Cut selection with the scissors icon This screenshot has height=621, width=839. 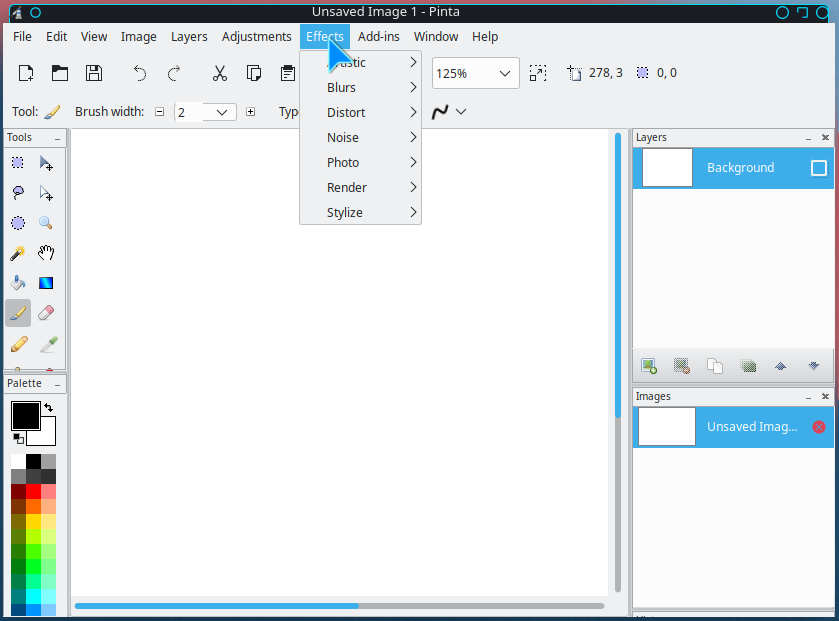[219, 73]
